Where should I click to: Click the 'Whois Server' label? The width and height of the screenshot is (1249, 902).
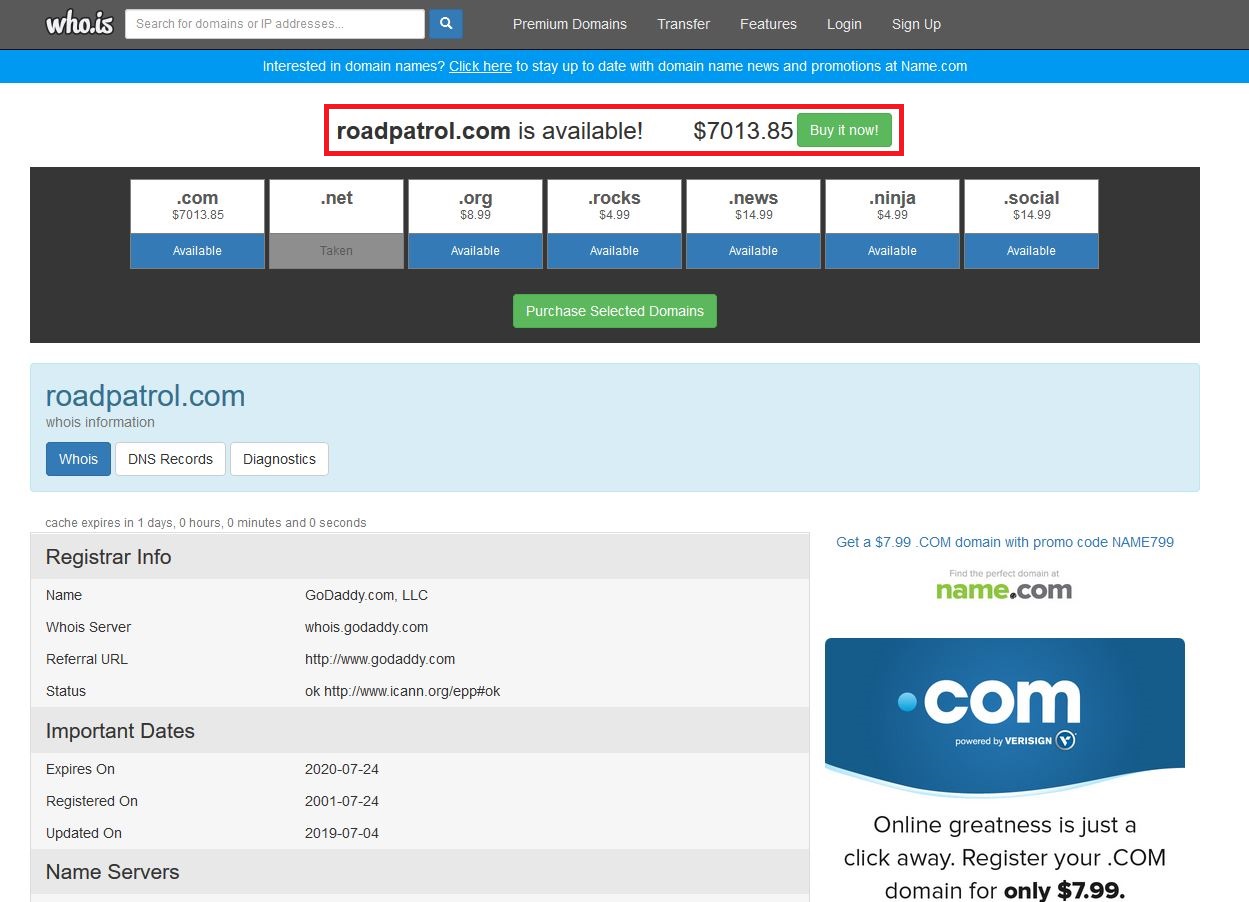(88, 627)
